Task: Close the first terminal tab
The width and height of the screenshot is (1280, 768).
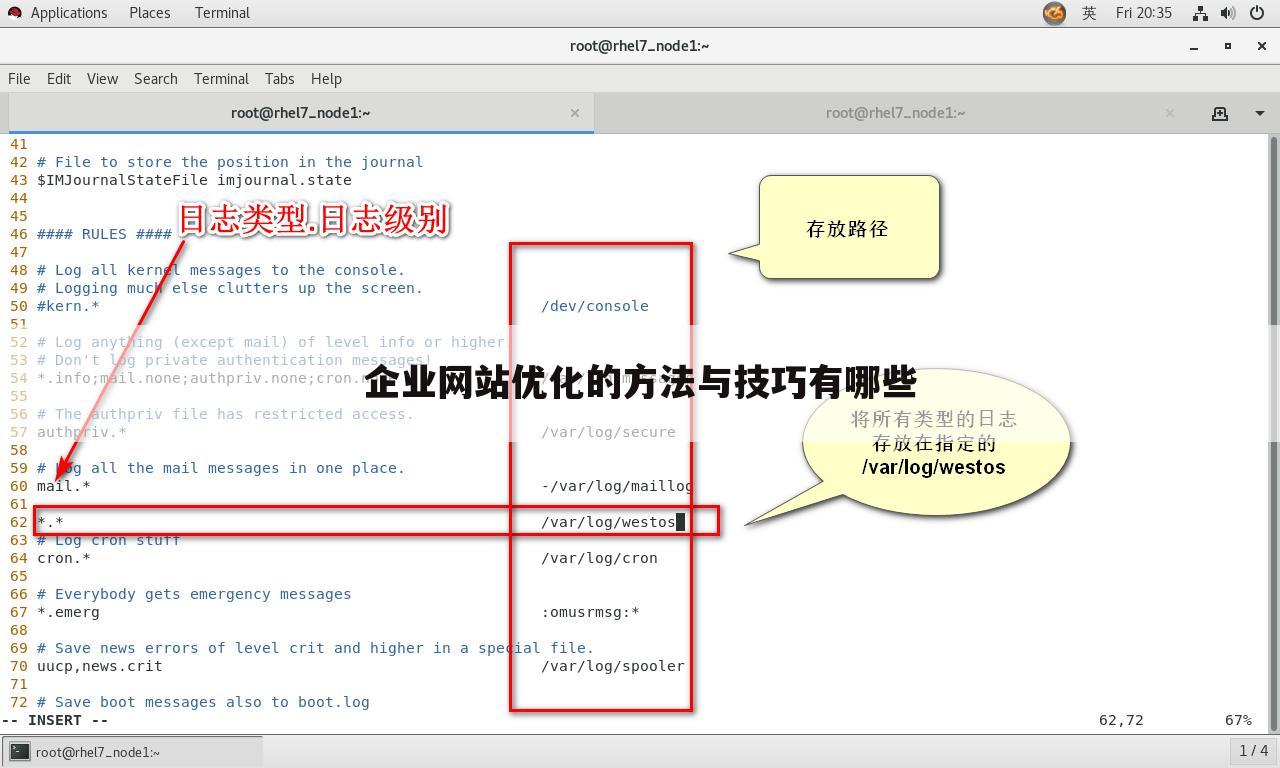Action: [575, 113]
